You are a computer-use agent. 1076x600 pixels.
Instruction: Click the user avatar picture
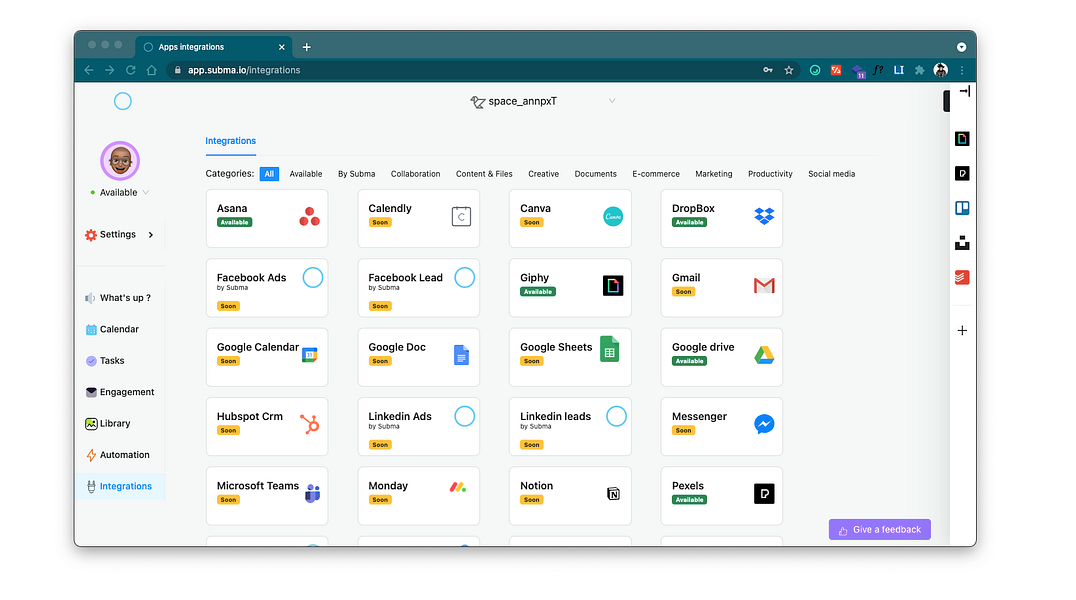pos(120,161)
